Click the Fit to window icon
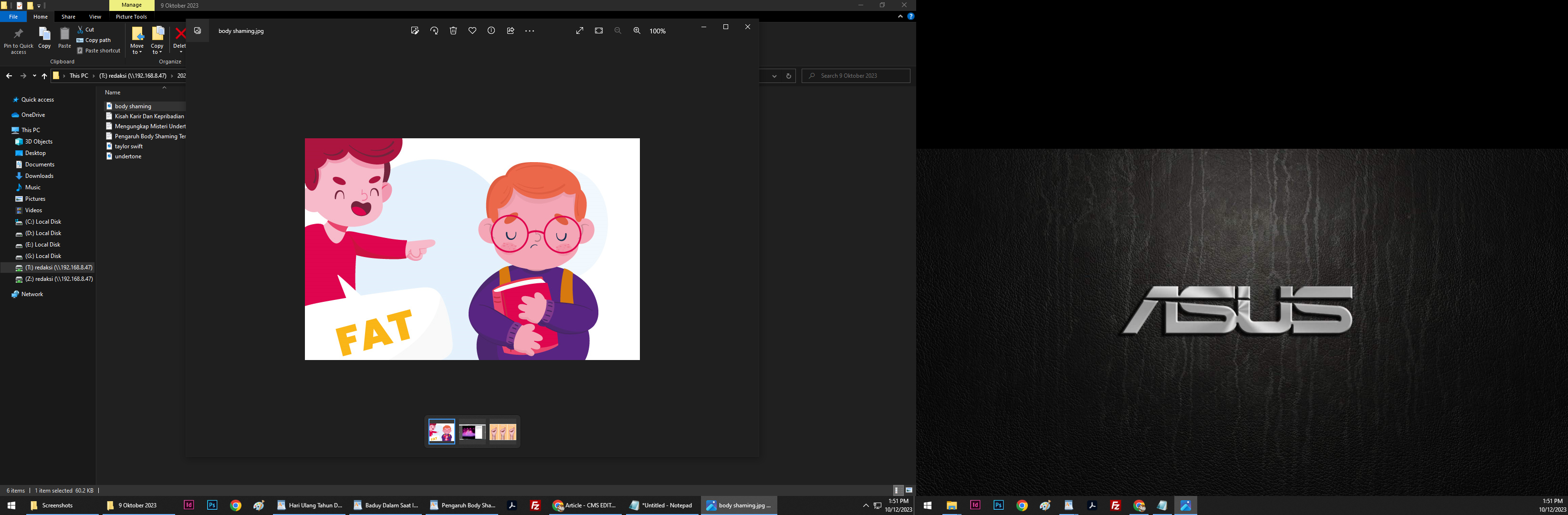Screen dimensions: 1568x515 (x=599, y=31)
